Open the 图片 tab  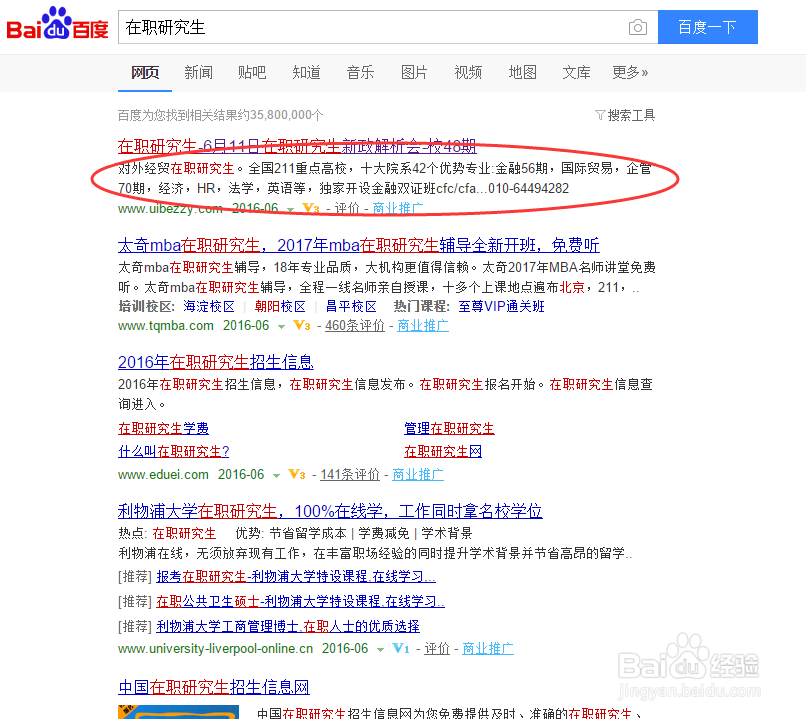414,72
